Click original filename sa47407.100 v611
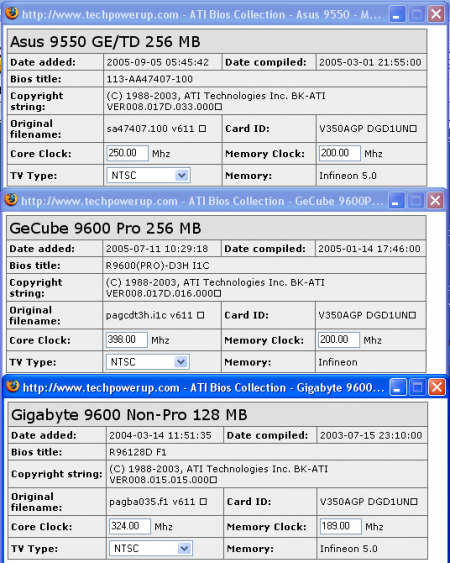 point(156,129)
